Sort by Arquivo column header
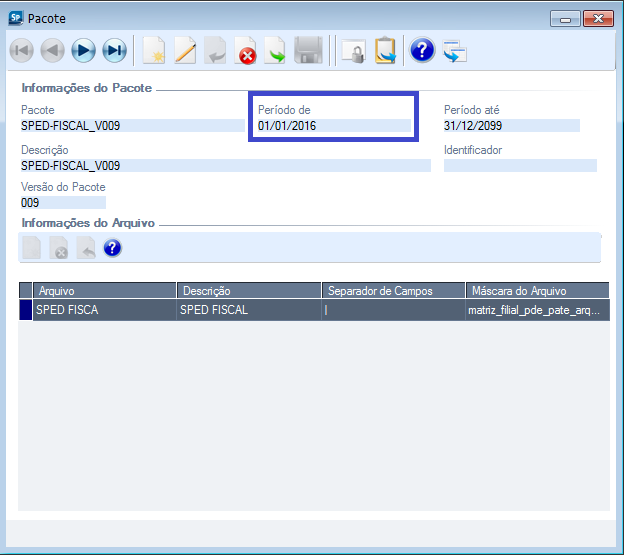The height and width of the screenshot is (557, 626). [x=105, y=291]
